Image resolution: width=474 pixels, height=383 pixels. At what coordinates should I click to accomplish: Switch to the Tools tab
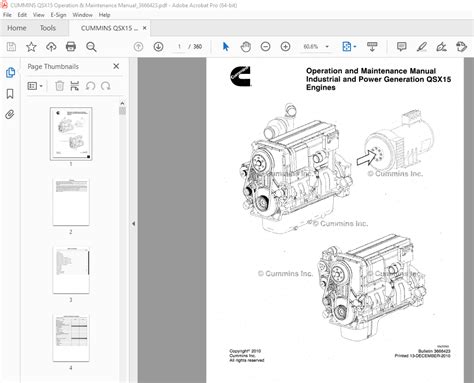(x=48, y=28)
